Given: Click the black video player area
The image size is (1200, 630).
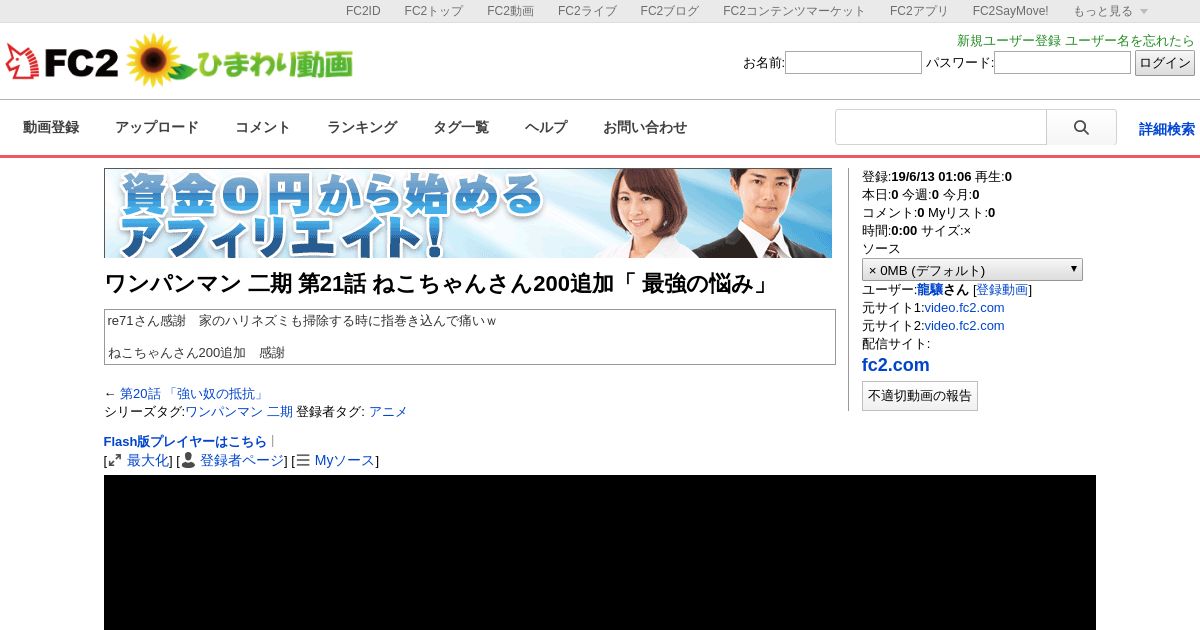Looking at the screenshot, I should point(600,552).
